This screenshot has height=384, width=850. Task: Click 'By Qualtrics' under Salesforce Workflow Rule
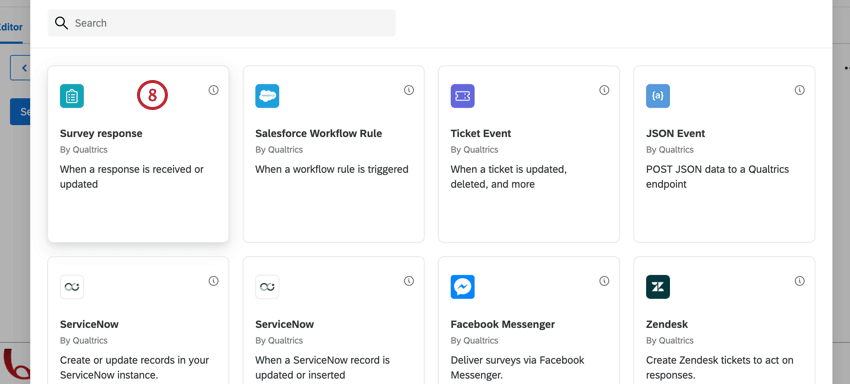click(279, 150)
